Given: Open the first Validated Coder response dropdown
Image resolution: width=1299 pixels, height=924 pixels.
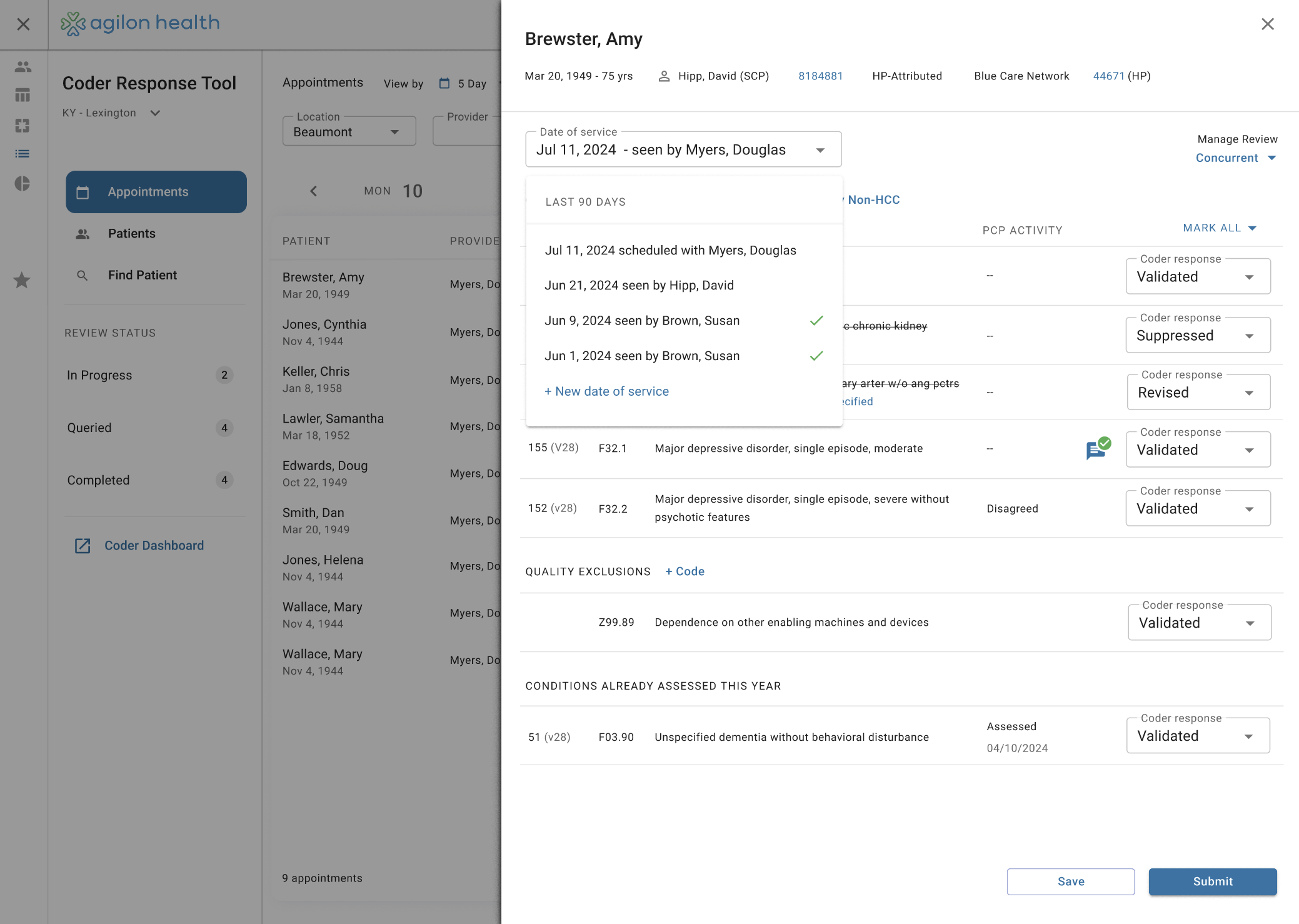Looking at the screenshot, I should tap(1198, 277).
